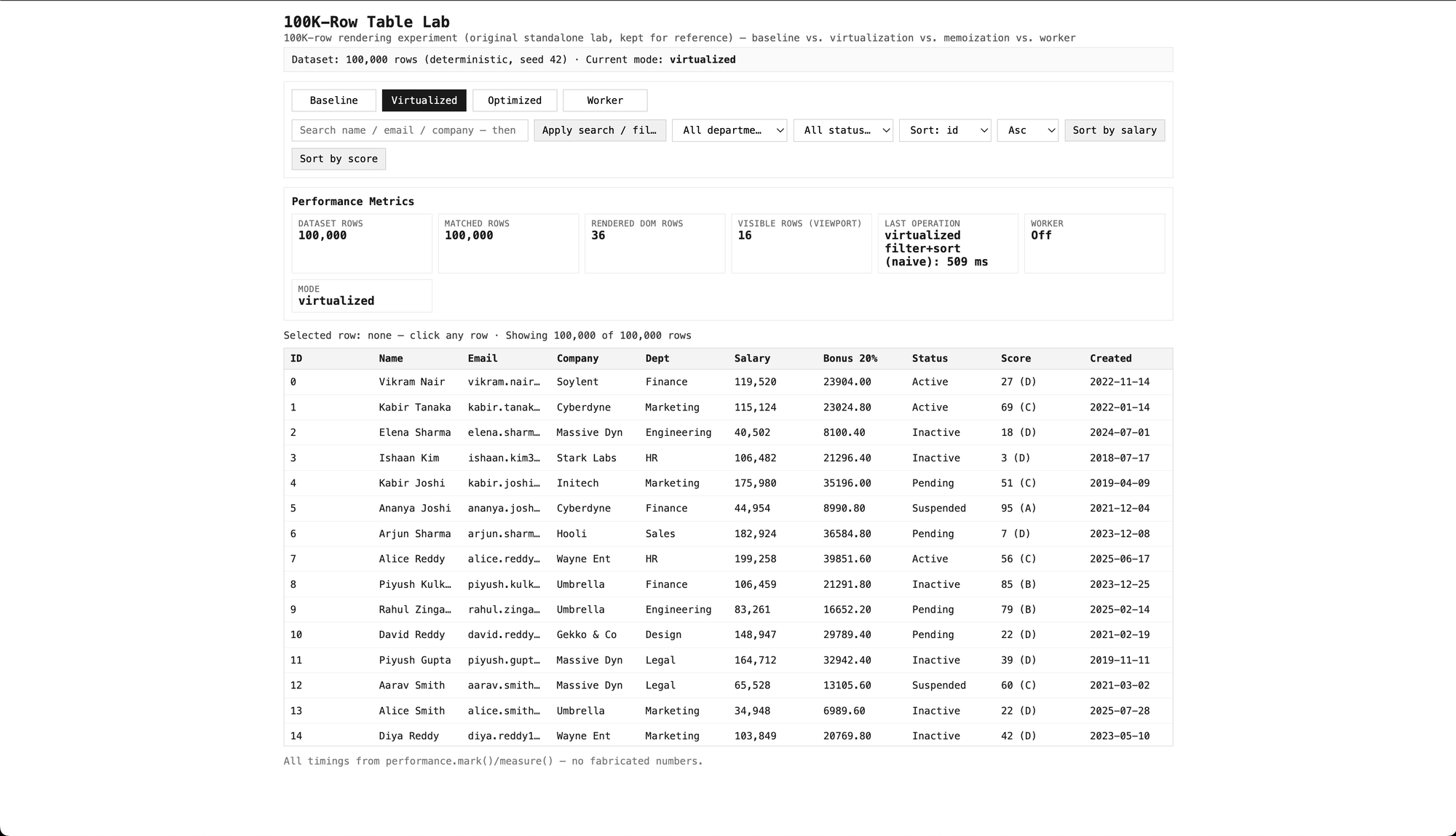This screenshot has width=1456, height=836.
Task: Click the Name column header
Action: (391, 359)
